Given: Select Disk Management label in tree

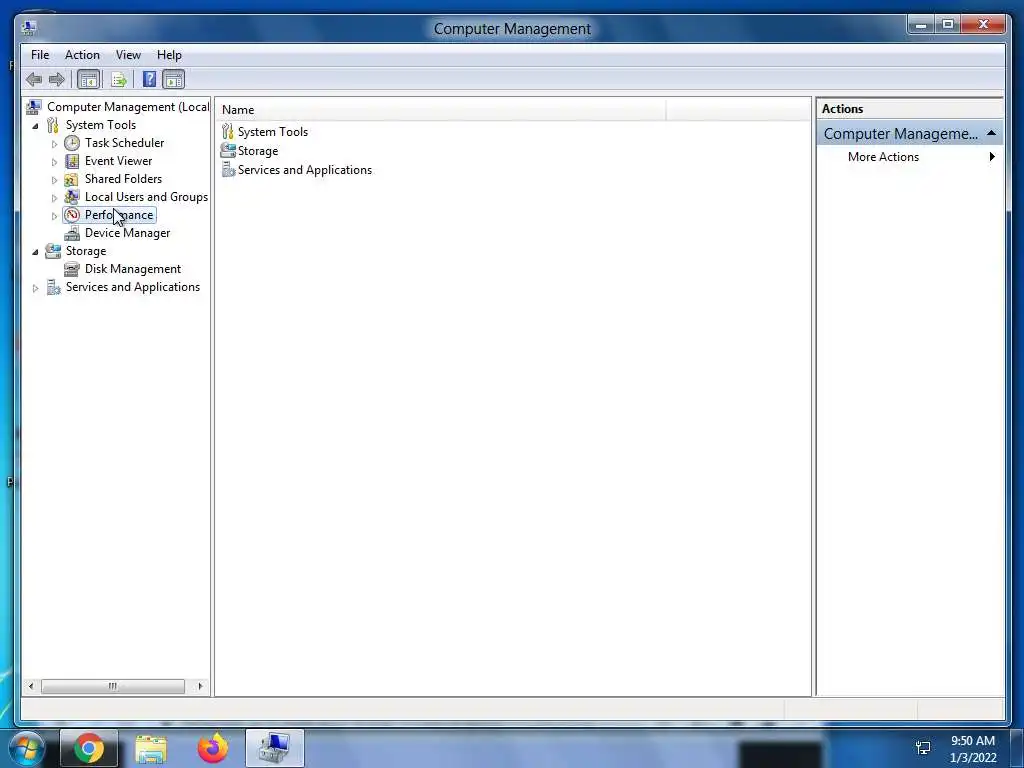Looking at the screenshot, I should 133,269.
